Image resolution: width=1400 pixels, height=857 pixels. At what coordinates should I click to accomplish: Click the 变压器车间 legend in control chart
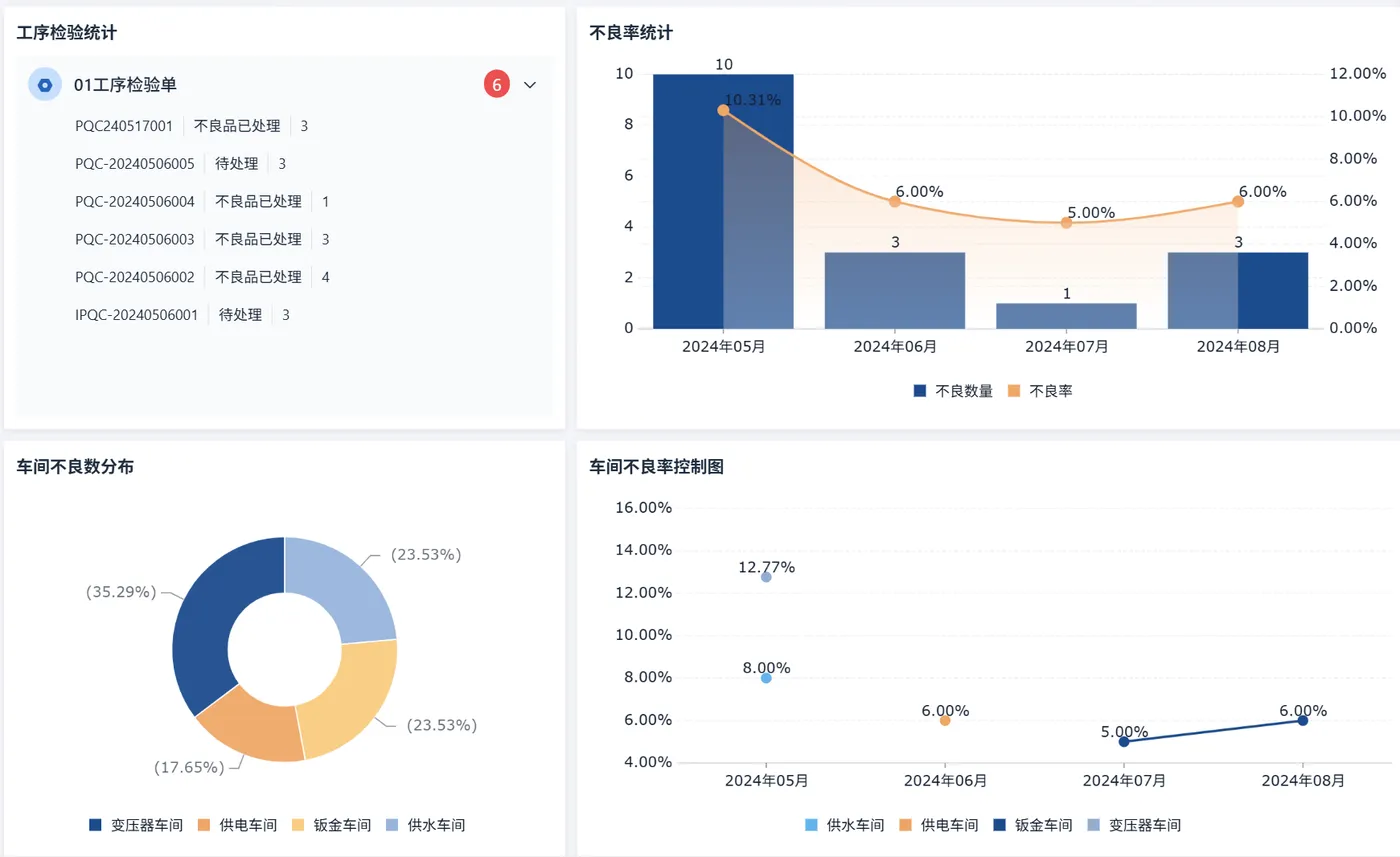coord(1138,825)
